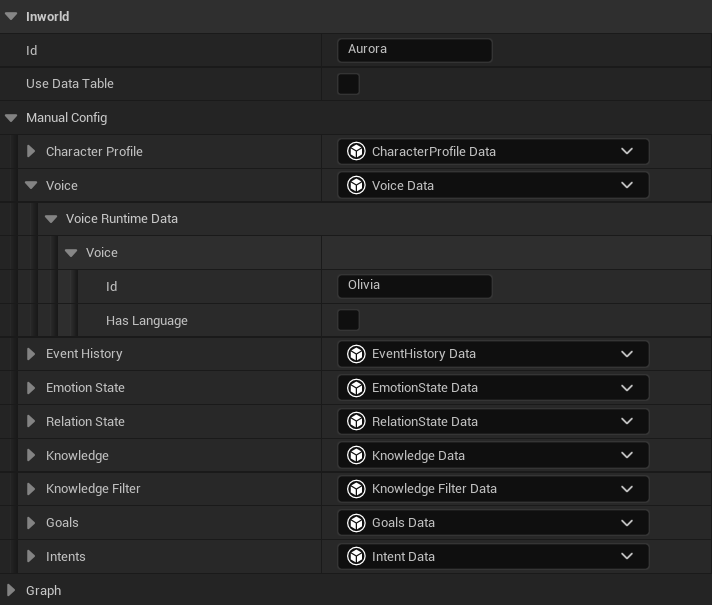
Task: Enable the Use Data Table checkbox
Action: pos(348,84)
